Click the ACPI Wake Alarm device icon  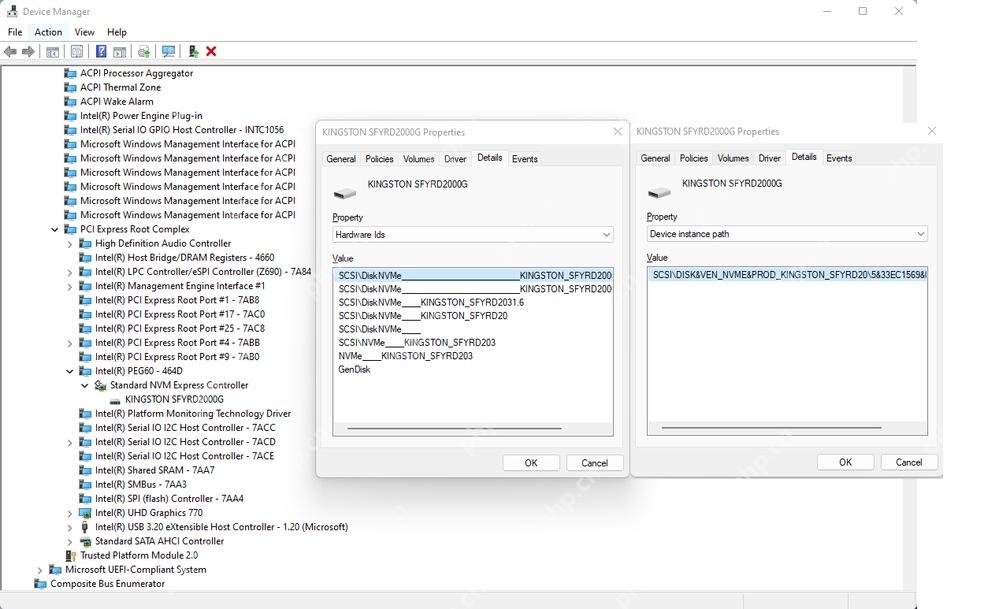coord(70,101)
